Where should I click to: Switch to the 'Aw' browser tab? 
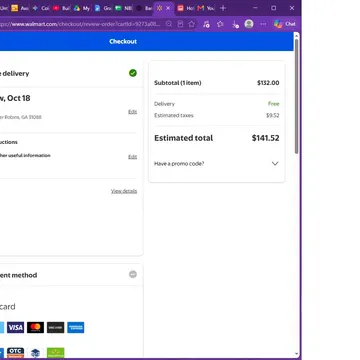click(20, 8)
